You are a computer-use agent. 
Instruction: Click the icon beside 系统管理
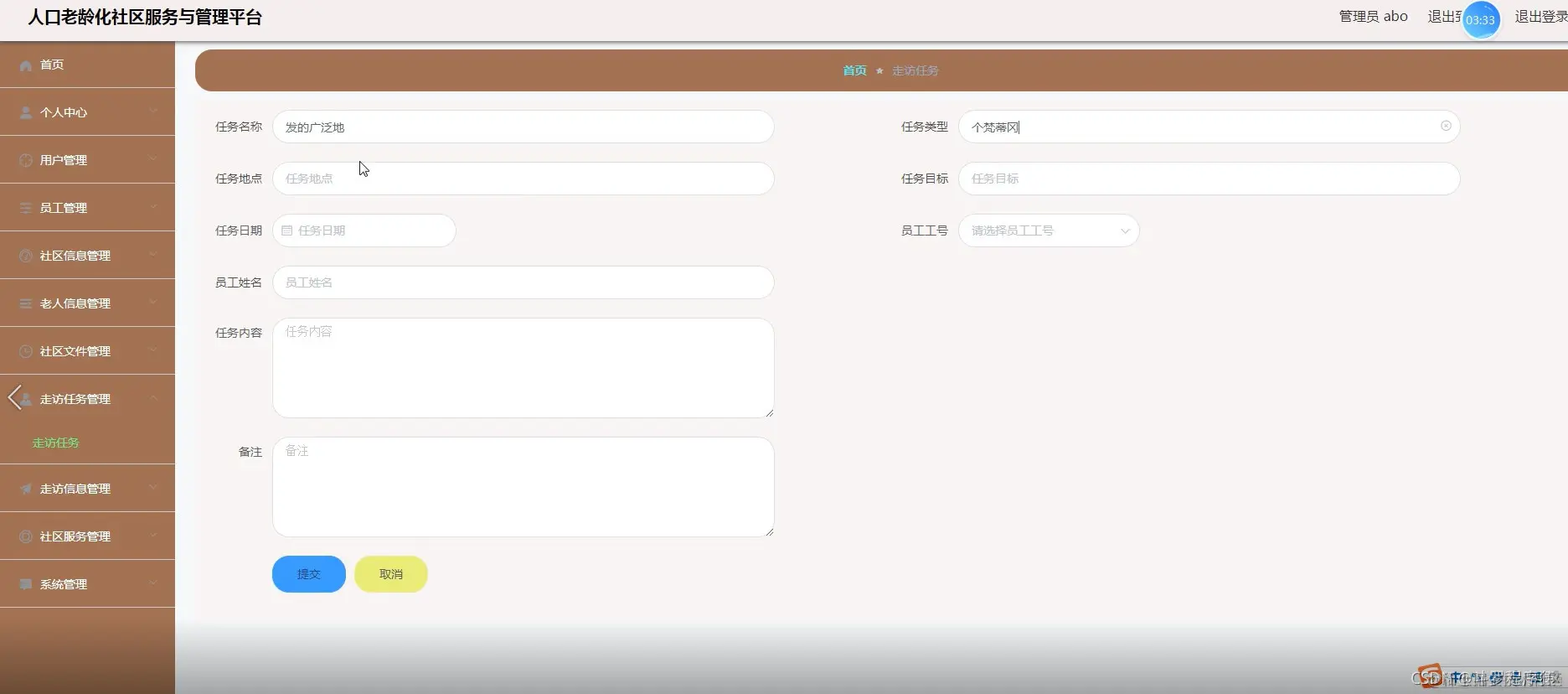[26, 584]
